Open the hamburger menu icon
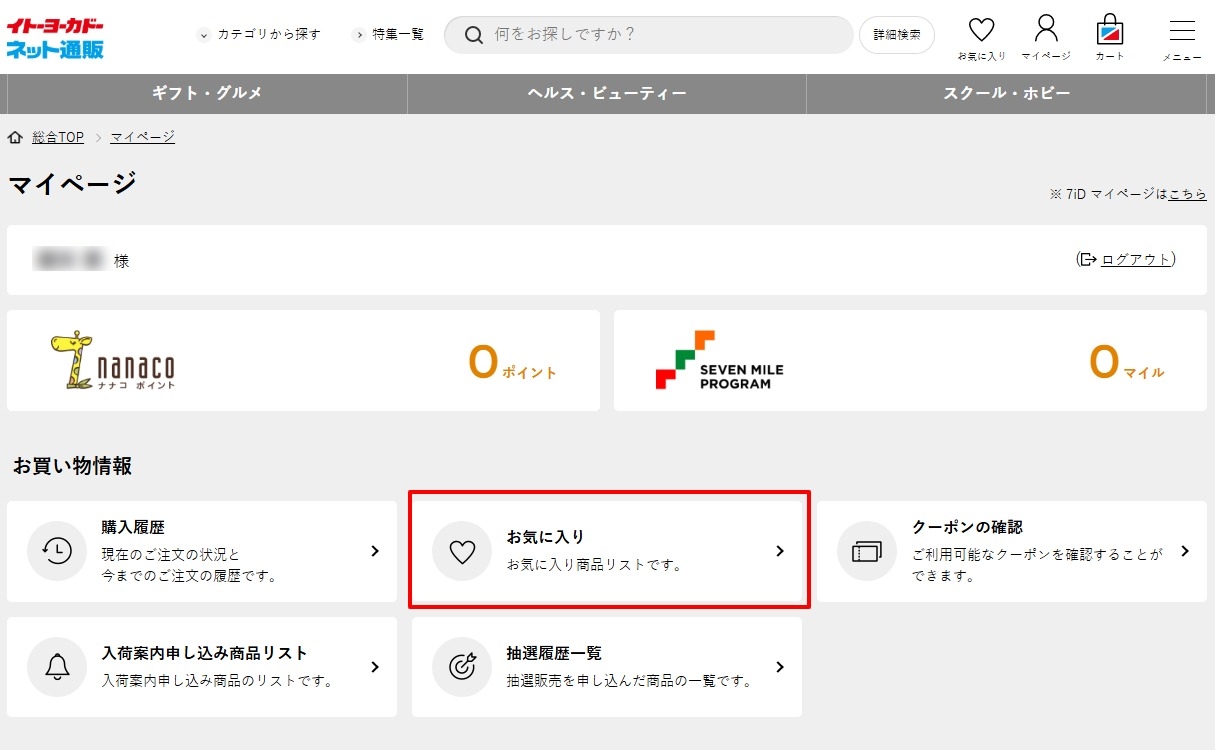The width and height of the screenshot is (1215, 750). [x=1182, y=32]
